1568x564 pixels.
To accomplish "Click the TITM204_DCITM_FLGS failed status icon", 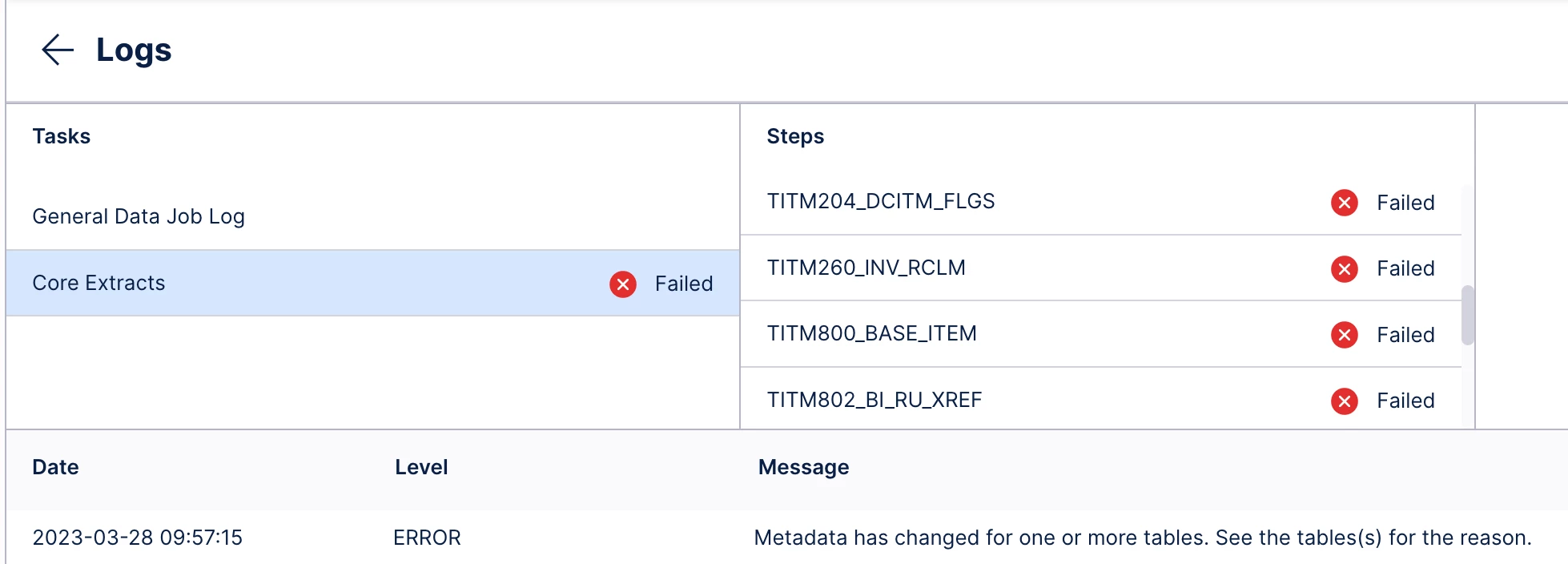I will (1345, 203).
